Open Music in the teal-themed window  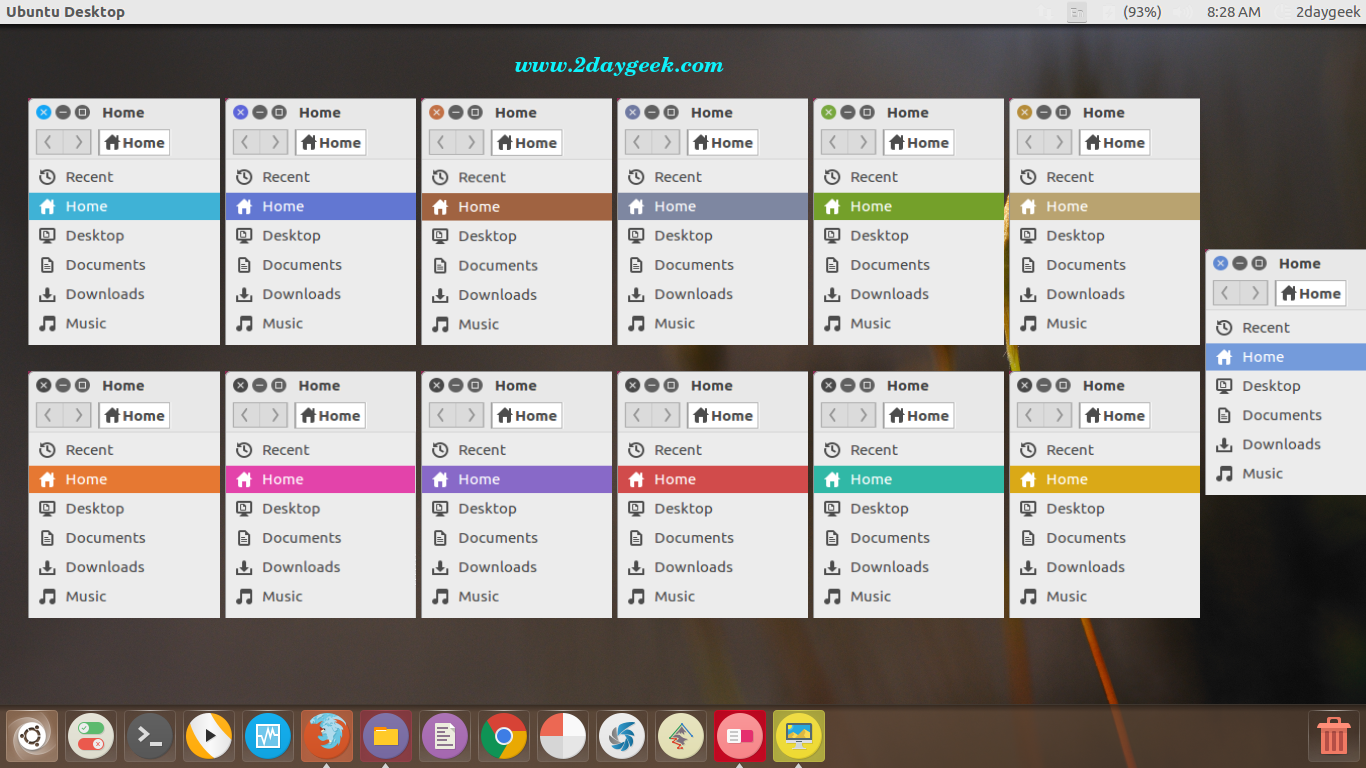(870, 596)
